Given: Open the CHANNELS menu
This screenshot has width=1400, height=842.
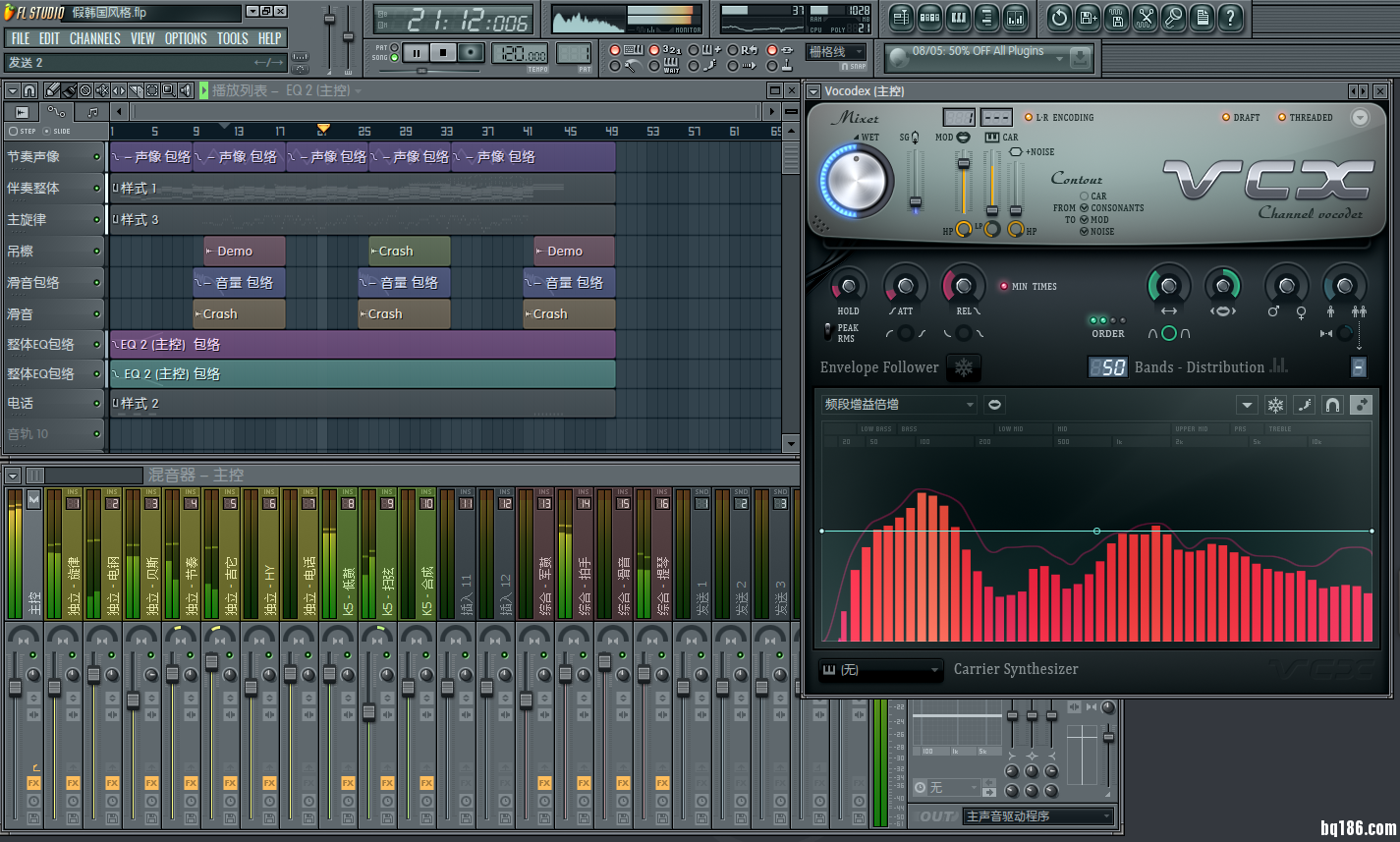Looking at the screenshot, I should [x=94, y=38].
